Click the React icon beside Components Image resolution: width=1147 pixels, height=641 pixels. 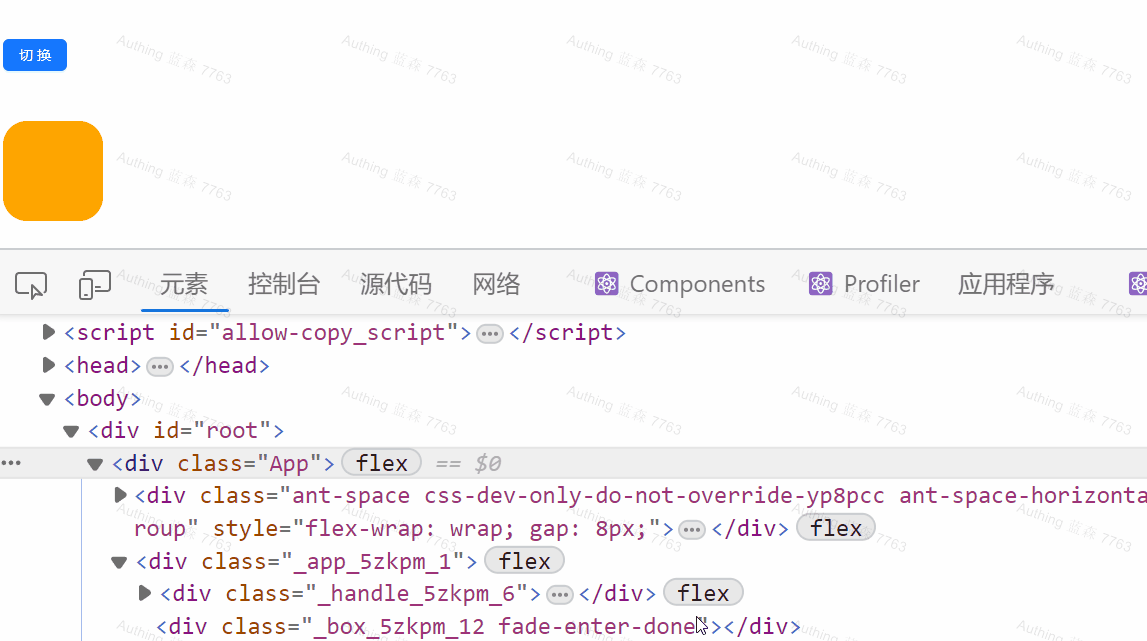[606, 284]
